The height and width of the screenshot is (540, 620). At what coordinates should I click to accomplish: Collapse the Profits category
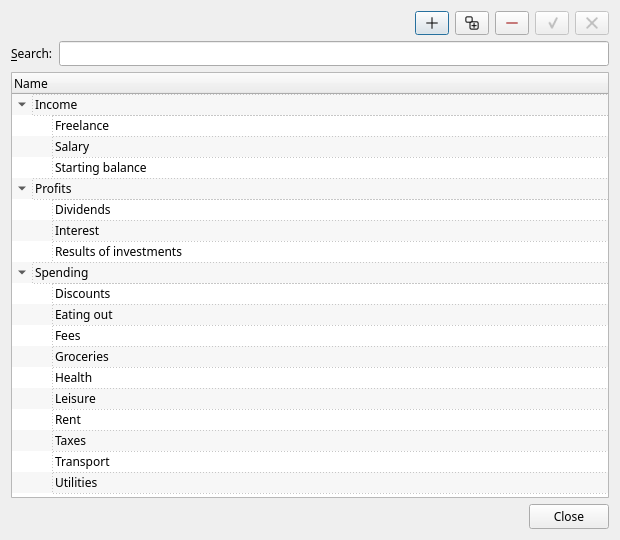click(x=22, y=189)
